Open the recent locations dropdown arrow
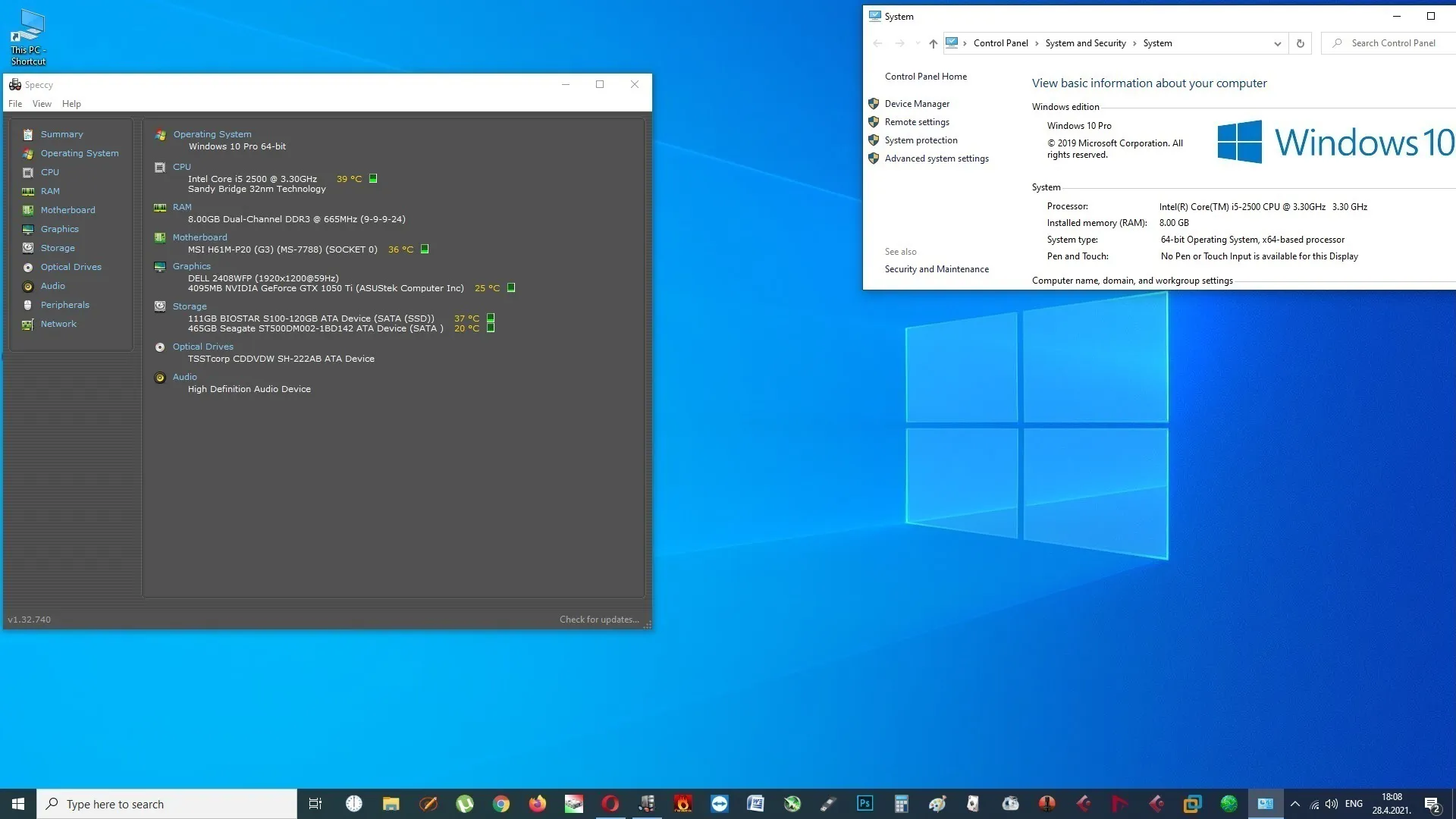This screenshot has height=819, width=1456. [x=918, y=43]
